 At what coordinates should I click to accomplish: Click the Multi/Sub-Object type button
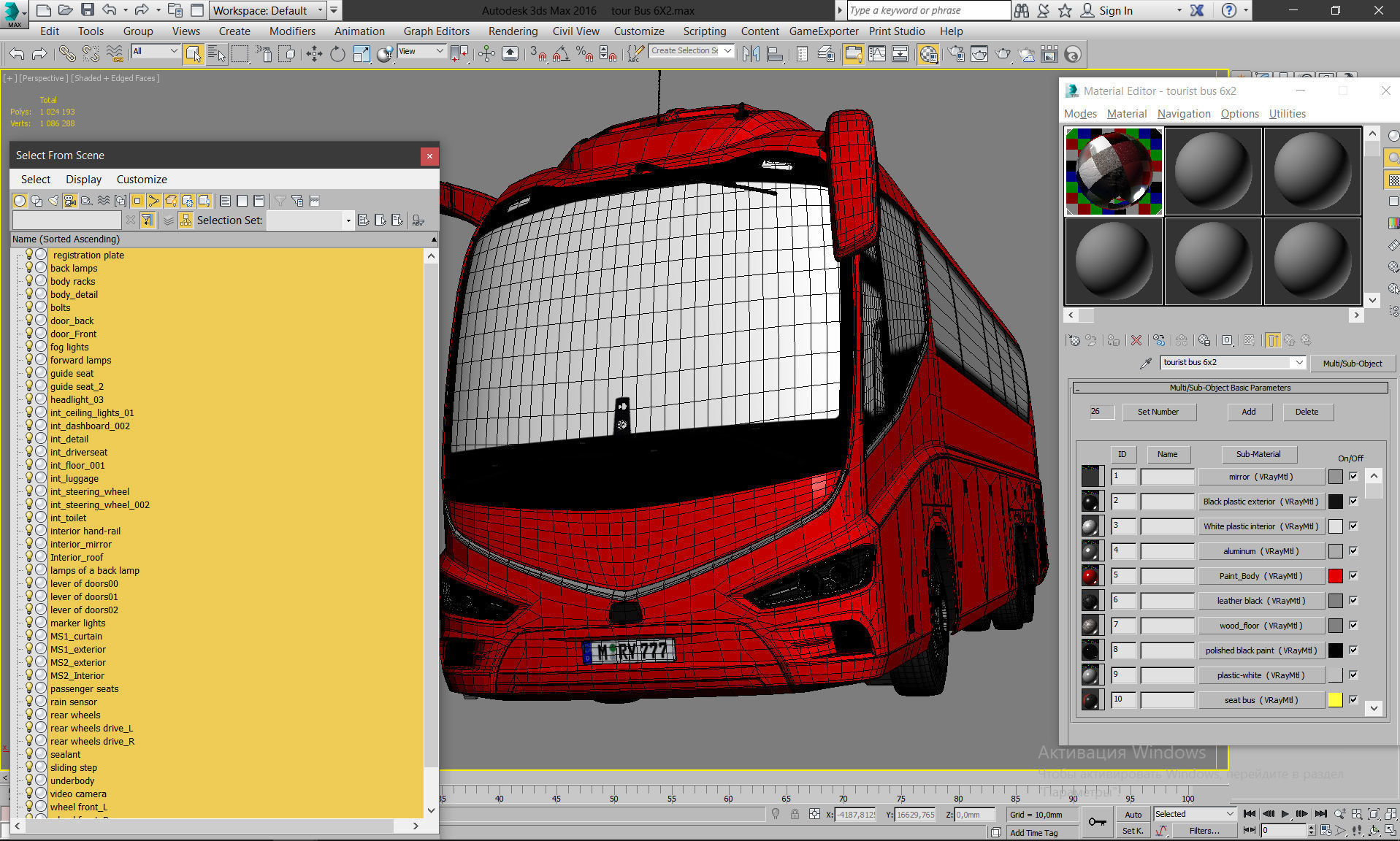pyautogui.click(x=1352, y=363)
